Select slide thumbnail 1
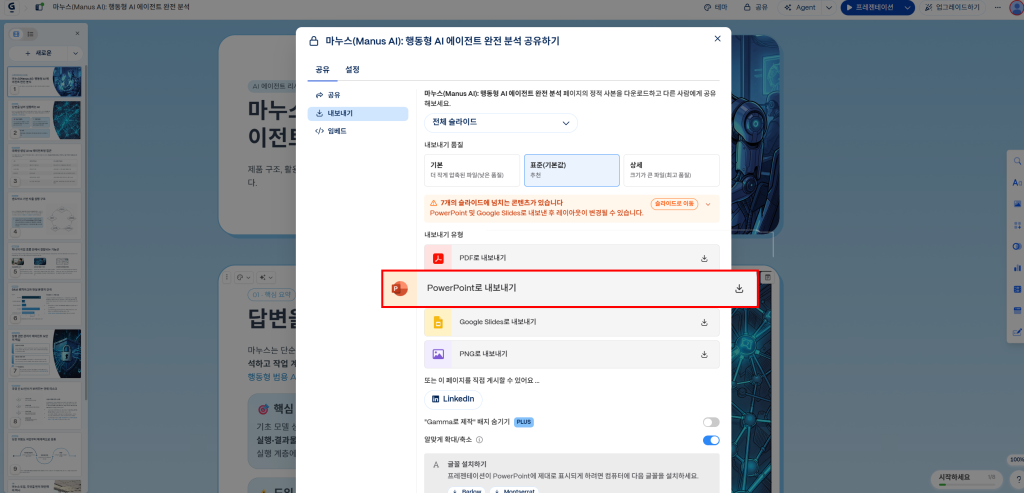Image resolution: width=1024 pixels, height=493 pixels. [44, 80]
